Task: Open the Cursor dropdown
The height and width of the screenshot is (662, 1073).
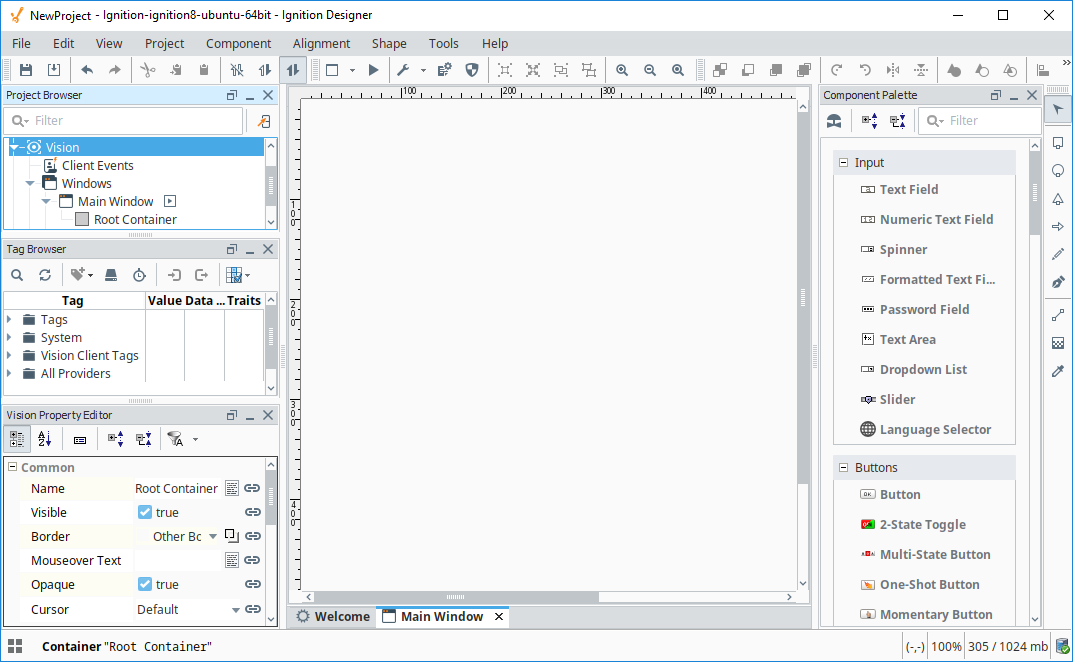Action: (x=235, y=609)
